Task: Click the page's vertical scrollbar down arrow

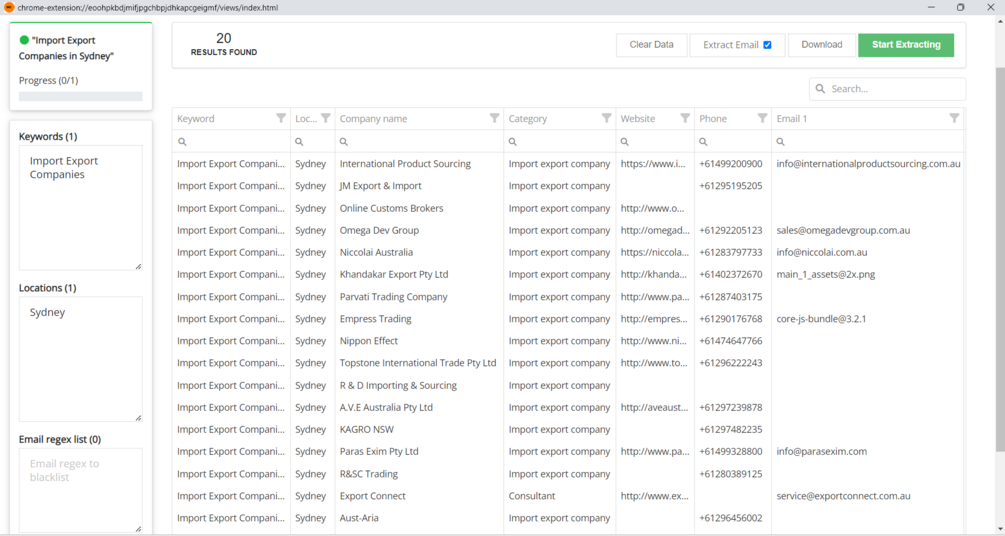Action: pyautogui.click(x=999, y=529)
